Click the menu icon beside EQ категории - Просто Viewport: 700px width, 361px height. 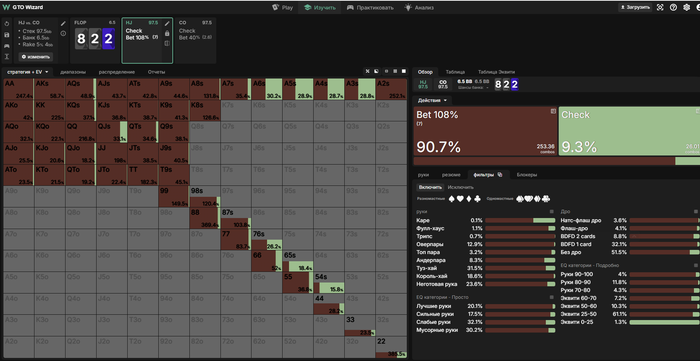552,297
